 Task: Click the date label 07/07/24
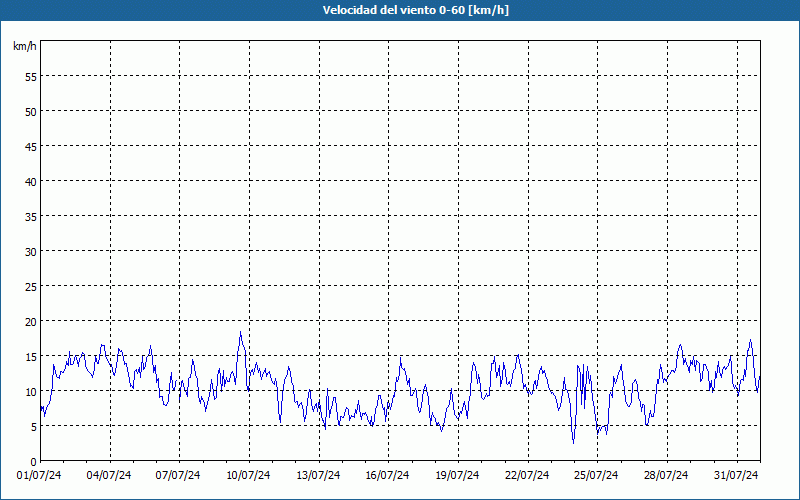click(178, 476)
